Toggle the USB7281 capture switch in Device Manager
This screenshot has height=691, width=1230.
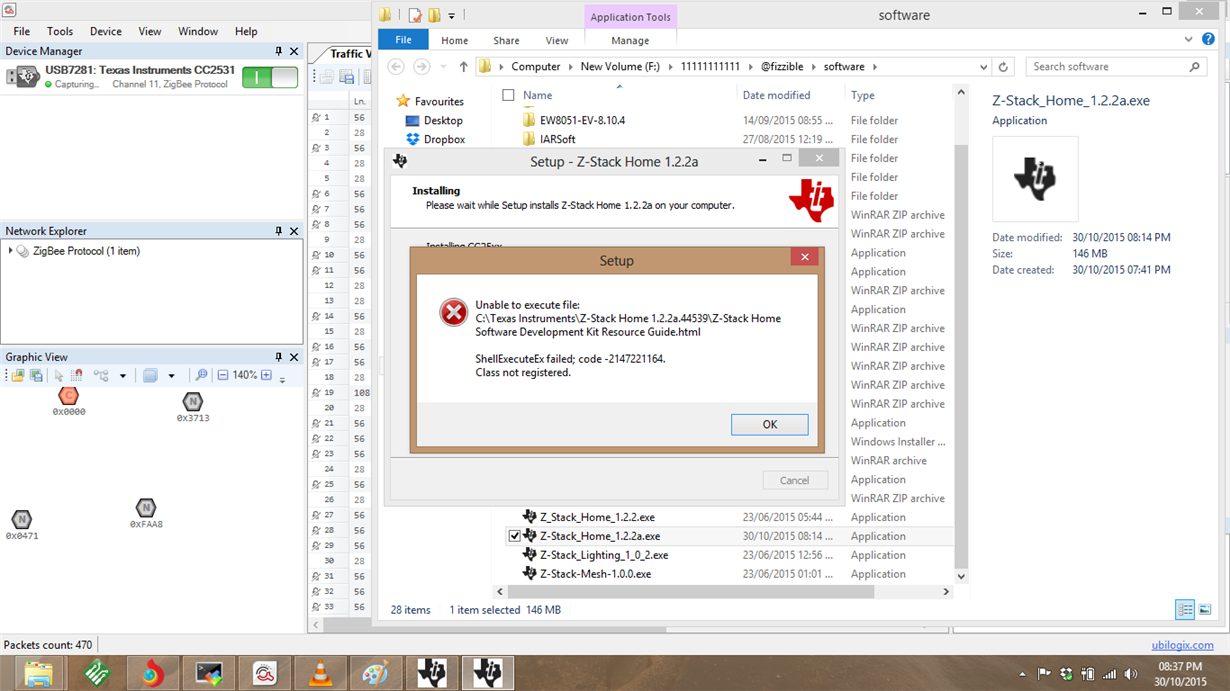[x=270, y=77]
